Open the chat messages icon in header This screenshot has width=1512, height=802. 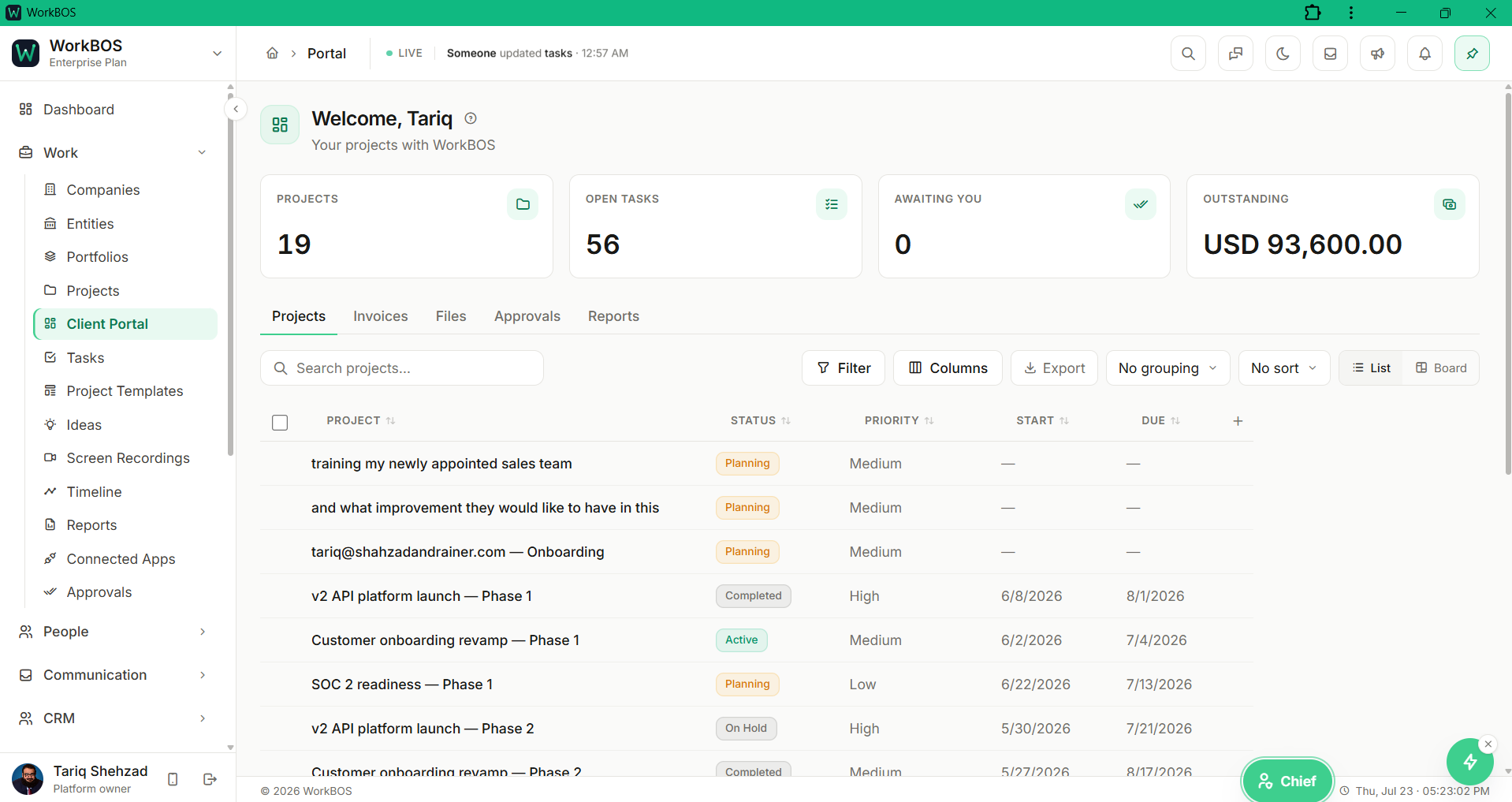[x=1235, y=54]
